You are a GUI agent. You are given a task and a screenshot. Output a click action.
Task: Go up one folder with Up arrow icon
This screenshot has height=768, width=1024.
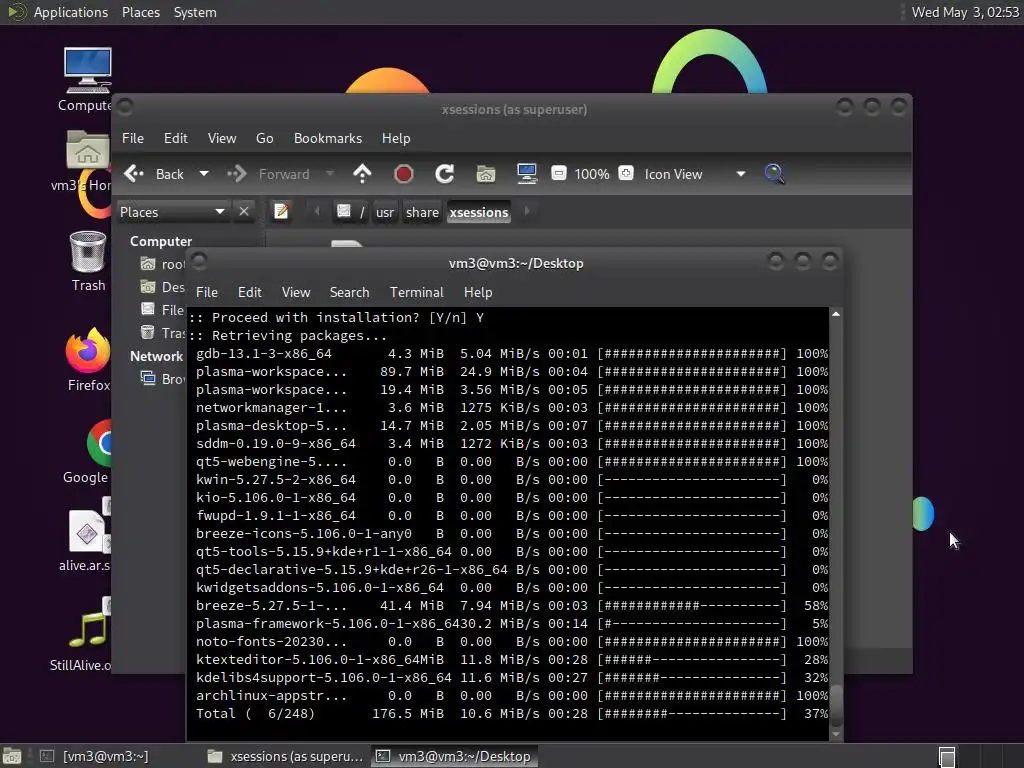[362, 174]
